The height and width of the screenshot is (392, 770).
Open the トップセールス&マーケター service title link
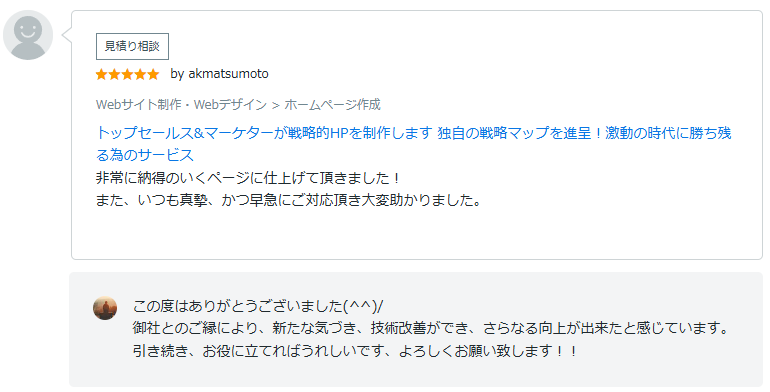tap(413, 133)
